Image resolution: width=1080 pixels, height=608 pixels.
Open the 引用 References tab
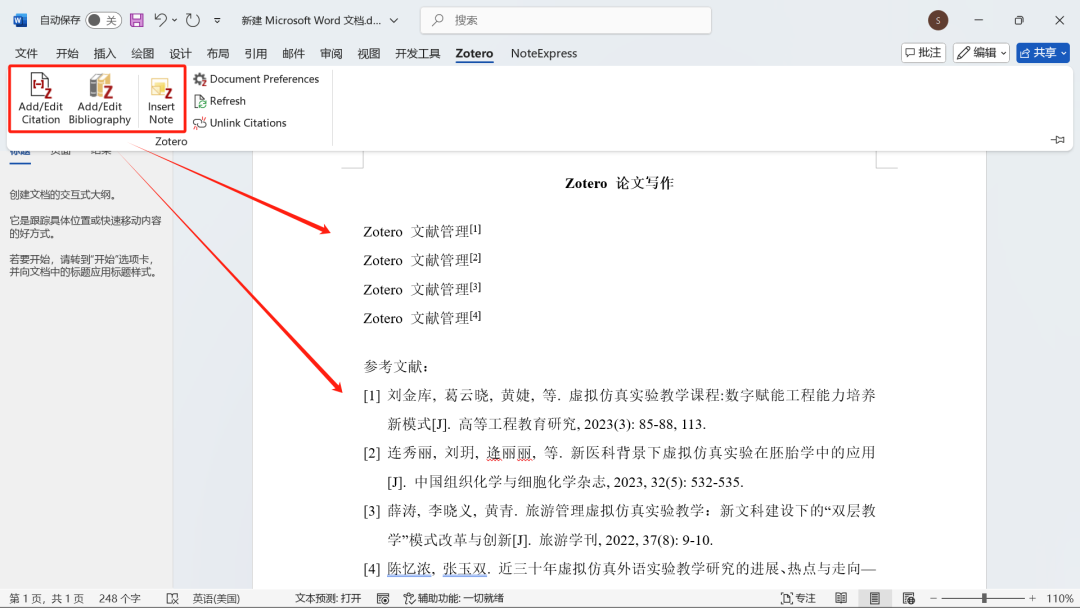pyautogui.click(x=255, y=54)
